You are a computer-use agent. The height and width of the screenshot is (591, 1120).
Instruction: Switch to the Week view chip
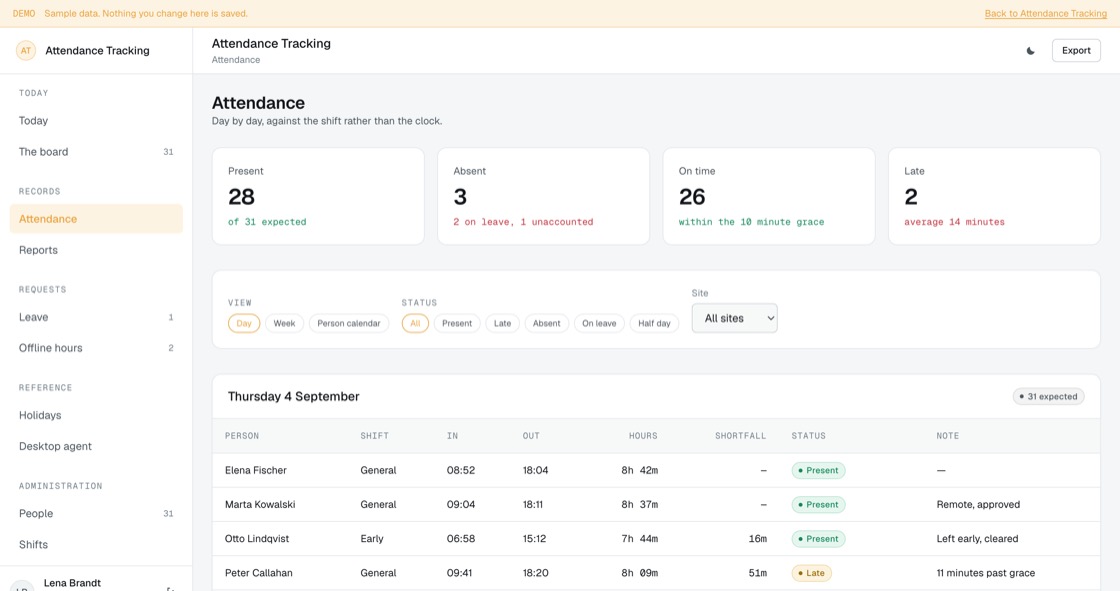click(284, 324)
